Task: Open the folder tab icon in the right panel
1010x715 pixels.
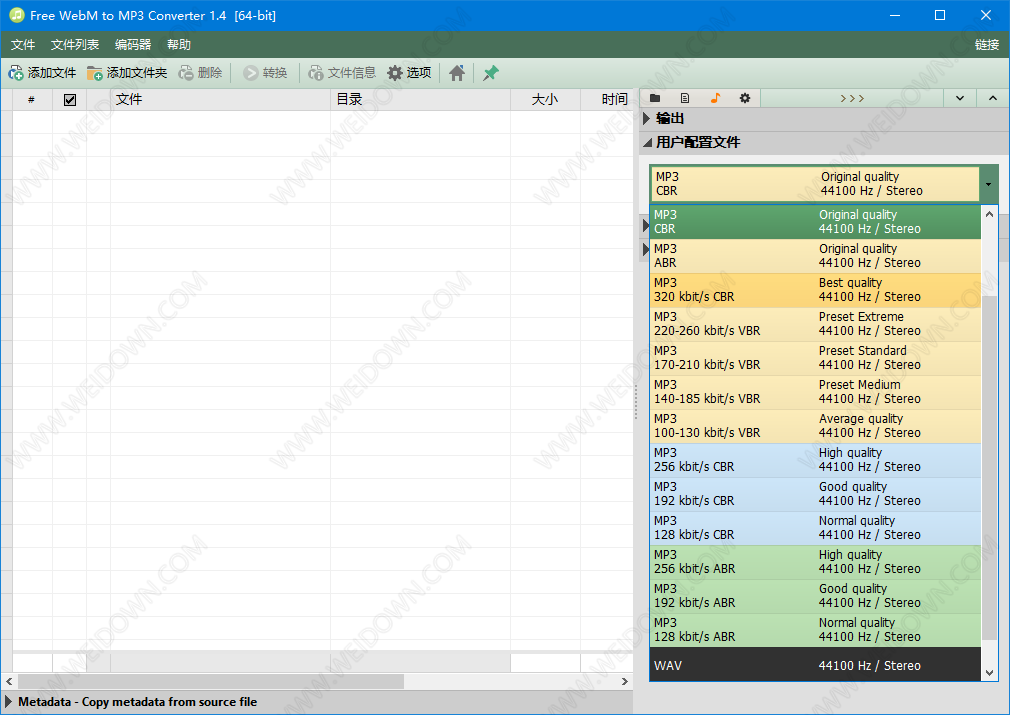Action: (x=656, y=98)
